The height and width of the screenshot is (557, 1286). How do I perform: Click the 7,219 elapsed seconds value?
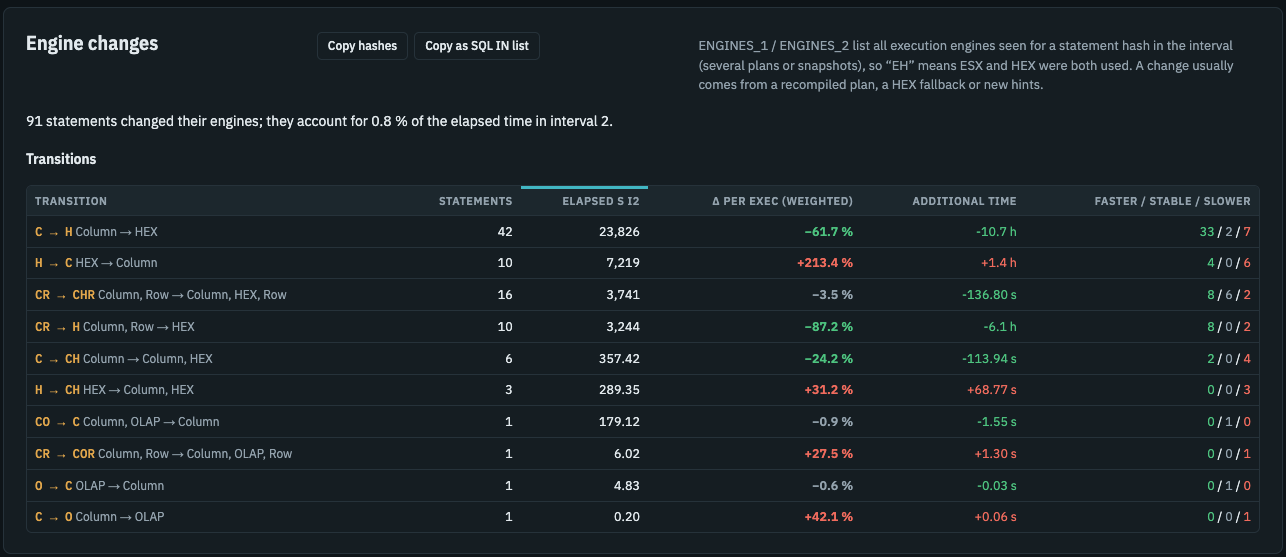[x=623, y=263]
